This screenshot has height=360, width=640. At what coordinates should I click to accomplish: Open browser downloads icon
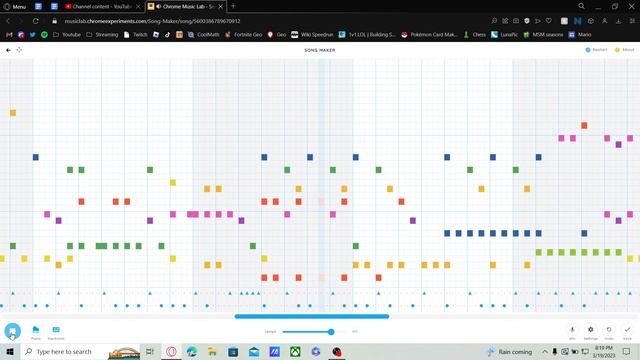point(618,21)
